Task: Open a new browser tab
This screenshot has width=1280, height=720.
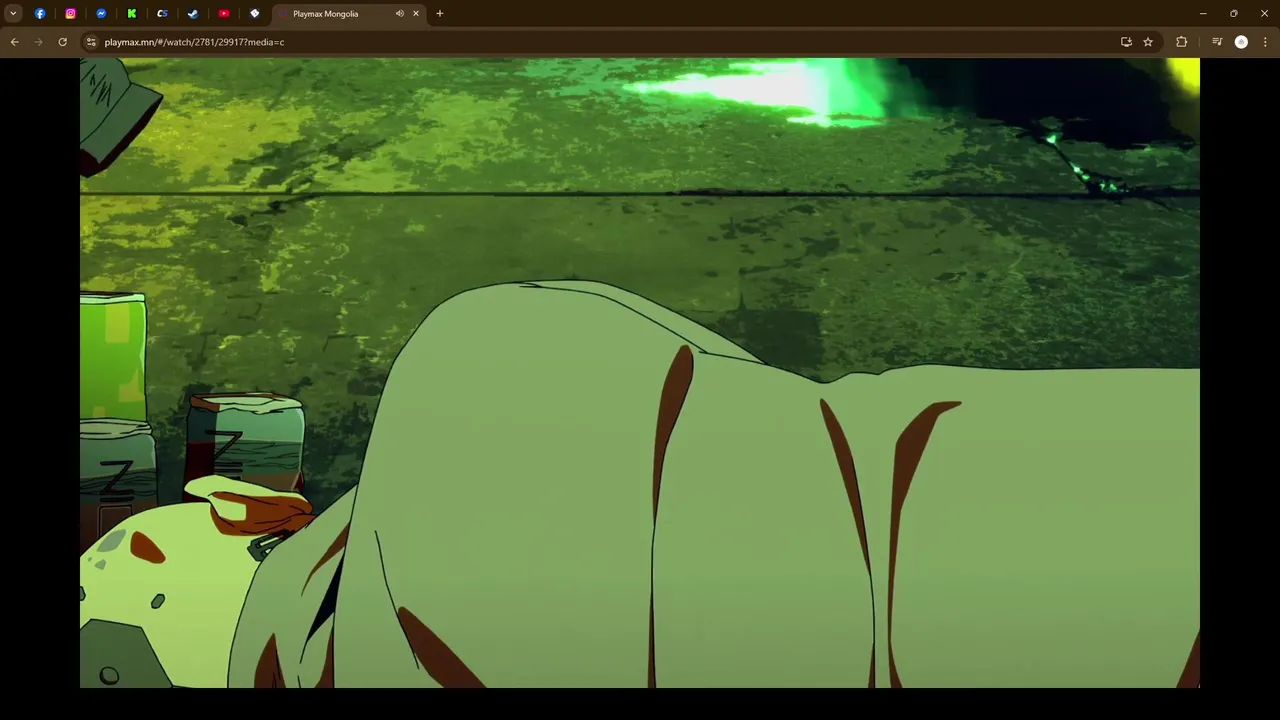Action: [x=440, y=14]
